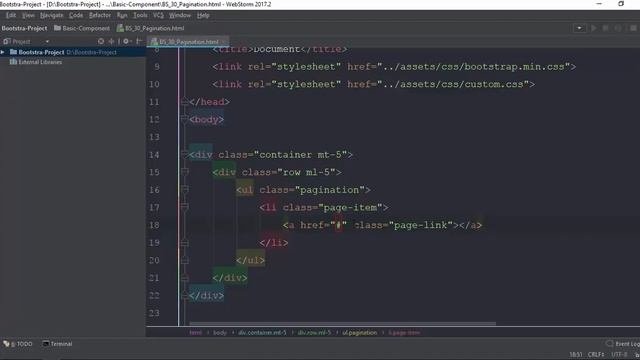
Task: Click "page-item" class value on line 17
Action: 350,207
